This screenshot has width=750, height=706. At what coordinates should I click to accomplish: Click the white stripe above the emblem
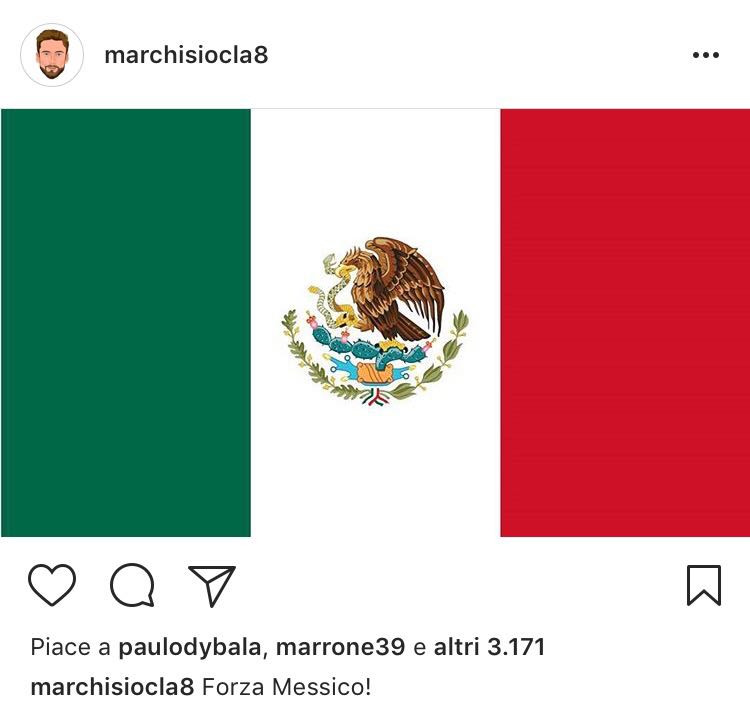tap(375, 172)
